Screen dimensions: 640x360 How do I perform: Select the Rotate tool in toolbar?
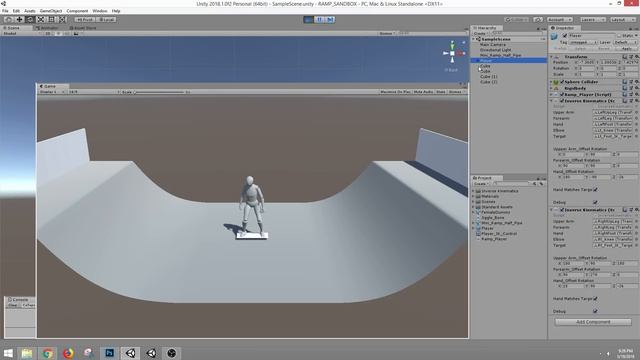pyautogui.click(x=30, y=20)
